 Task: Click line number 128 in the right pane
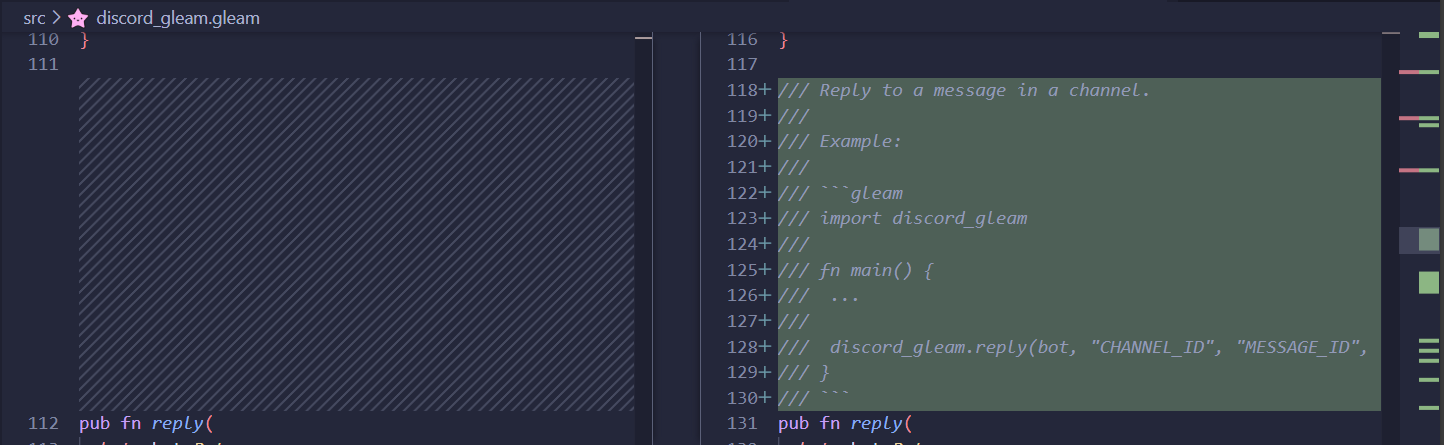point(743,347)
